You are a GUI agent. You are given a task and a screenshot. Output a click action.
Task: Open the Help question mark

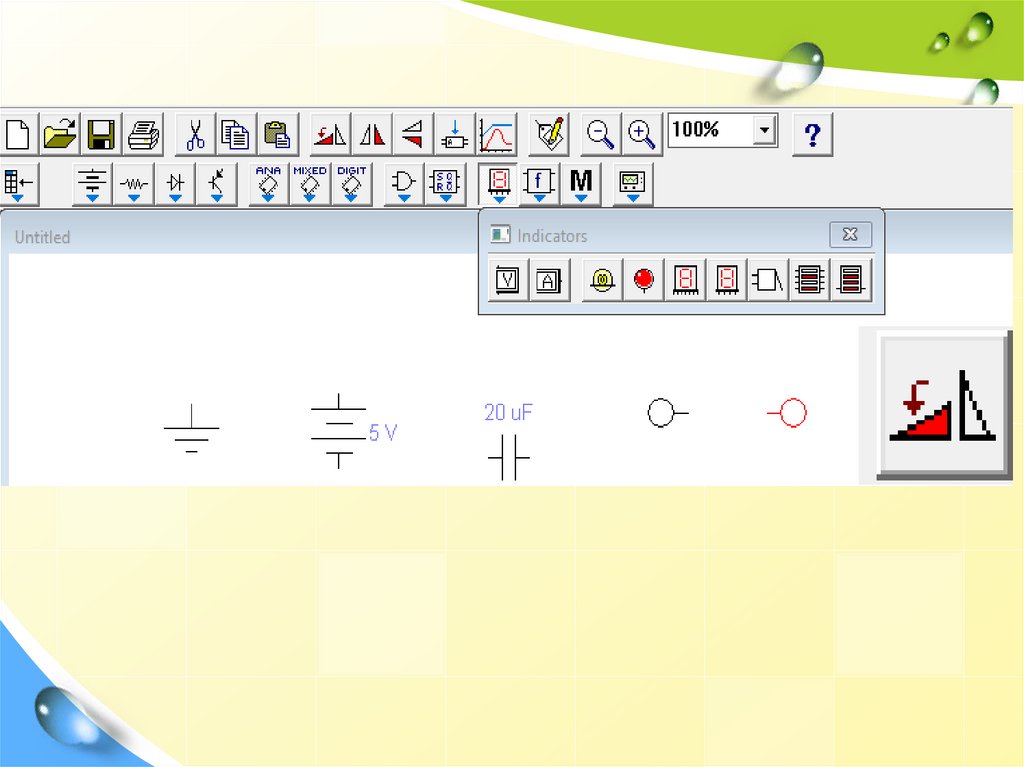[x=812, y=135]
